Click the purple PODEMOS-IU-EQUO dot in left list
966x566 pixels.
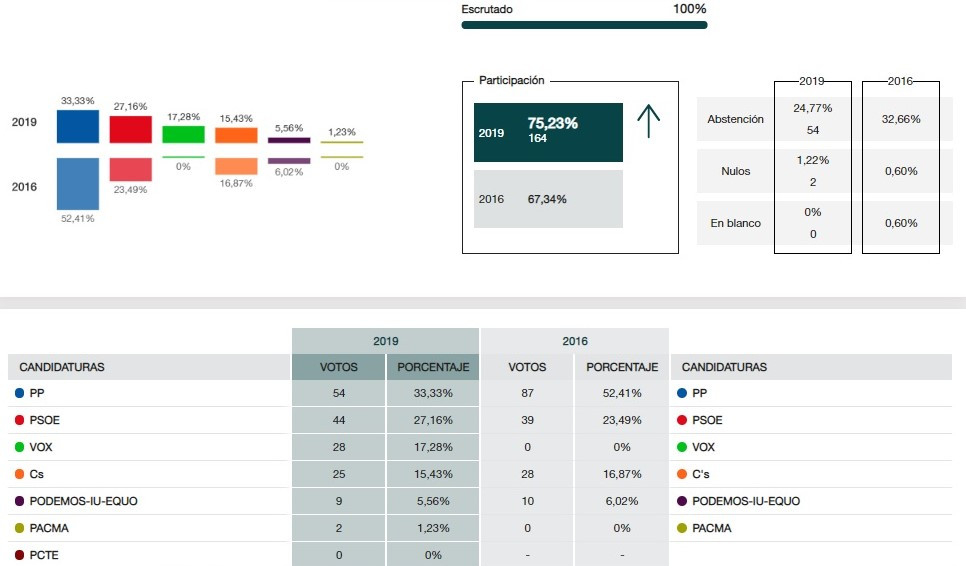[x=19, y=501]
